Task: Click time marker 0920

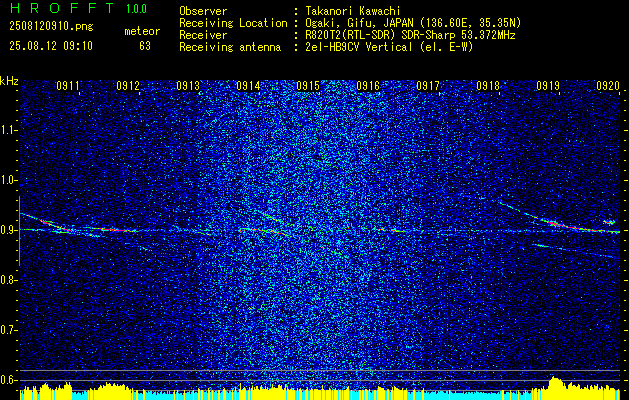Action: click(x=608, y=85)
